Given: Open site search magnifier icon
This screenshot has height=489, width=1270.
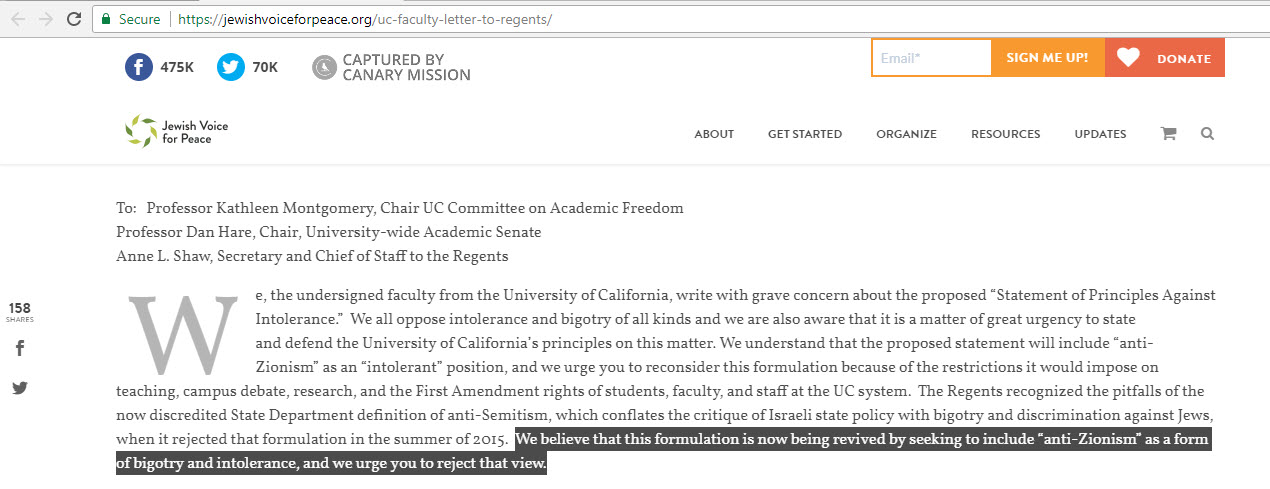Looking at the screenshot, I should pyautogui.click(x=1207, y=134).
